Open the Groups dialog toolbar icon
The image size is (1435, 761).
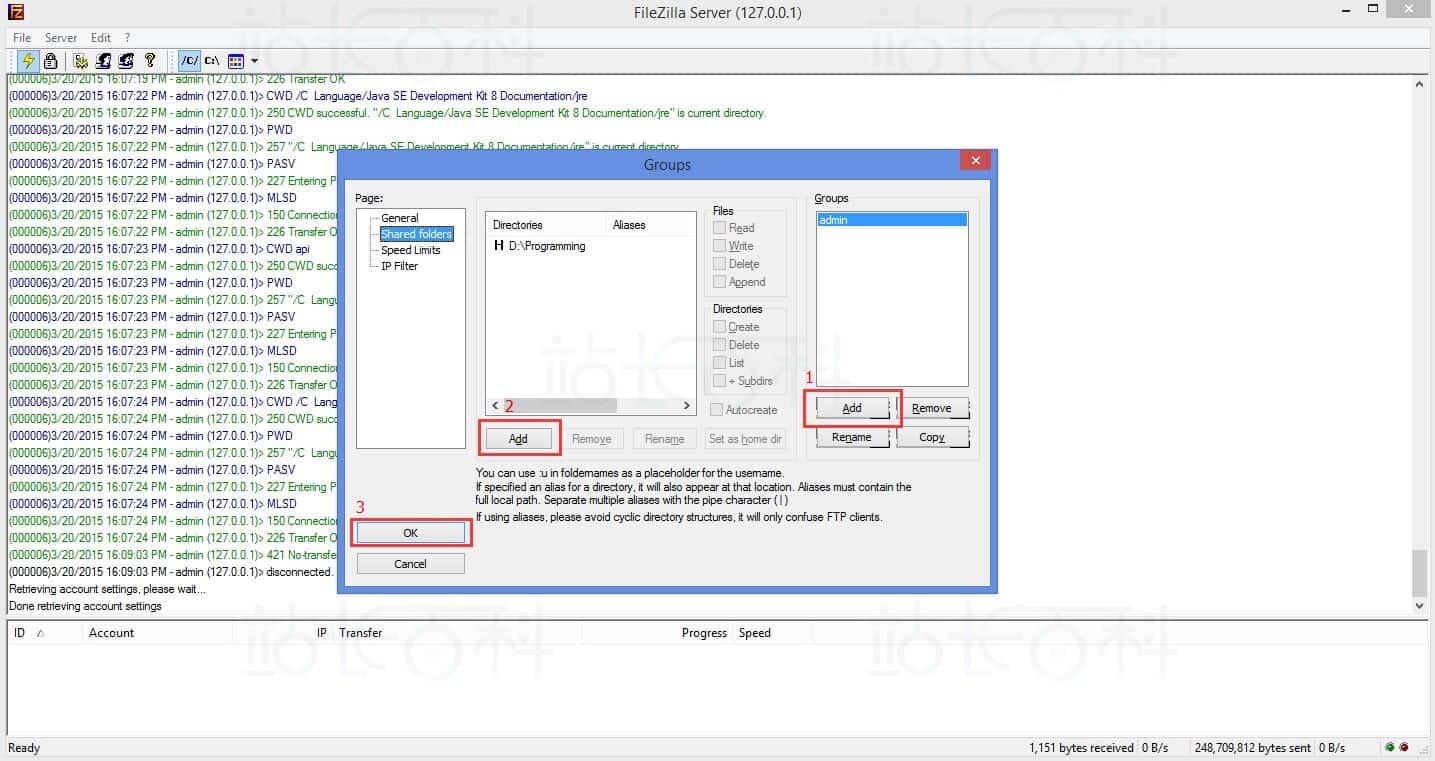click(x=126, y=61)
